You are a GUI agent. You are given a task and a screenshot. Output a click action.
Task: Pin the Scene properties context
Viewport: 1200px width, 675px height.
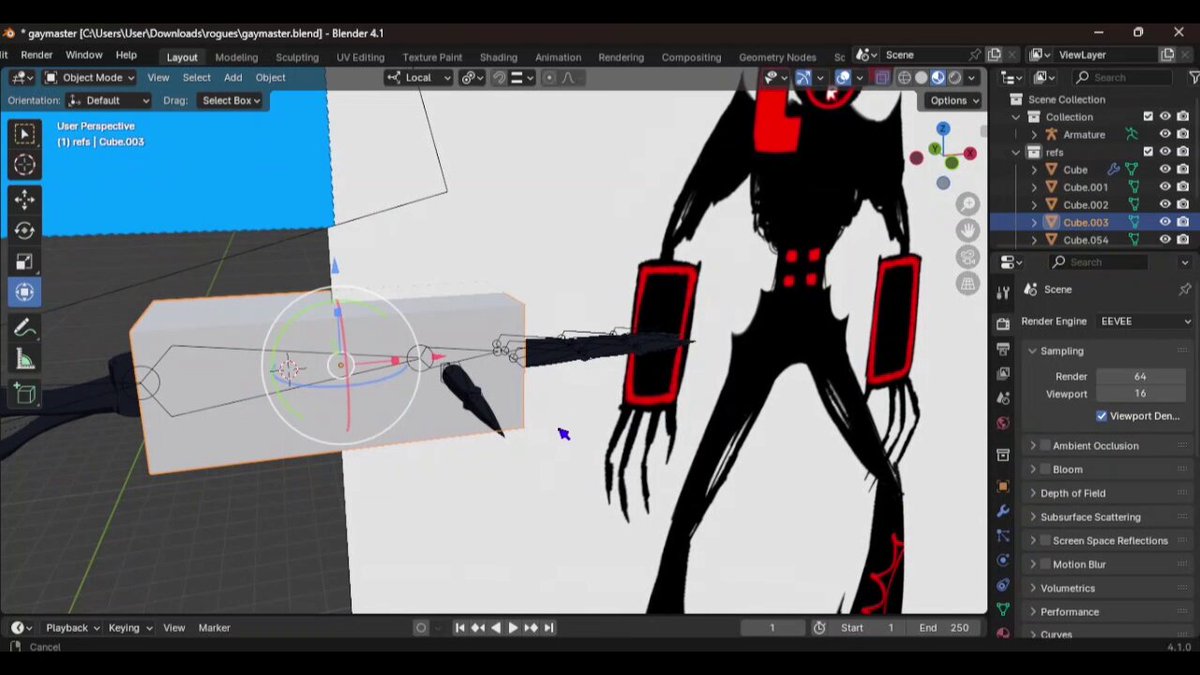1183,289
